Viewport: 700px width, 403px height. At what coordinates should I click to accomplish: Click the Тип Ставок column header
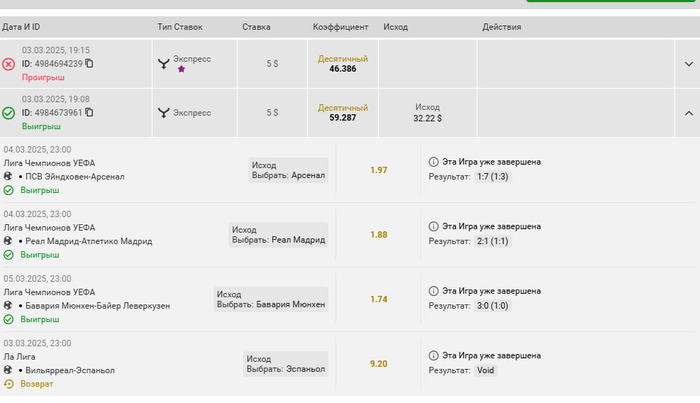coord(180,26)
